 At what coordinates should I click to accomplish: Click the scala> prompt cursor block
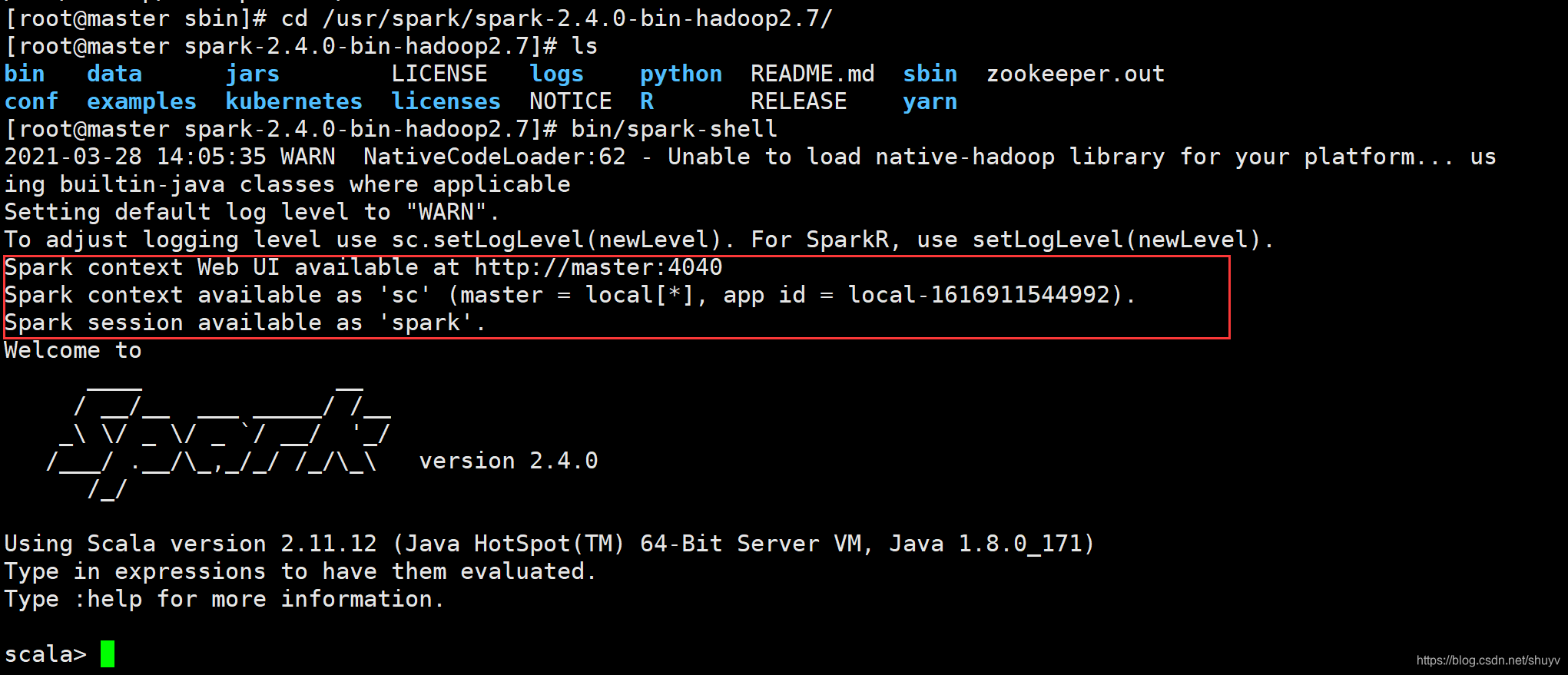[x=108, y=654]
